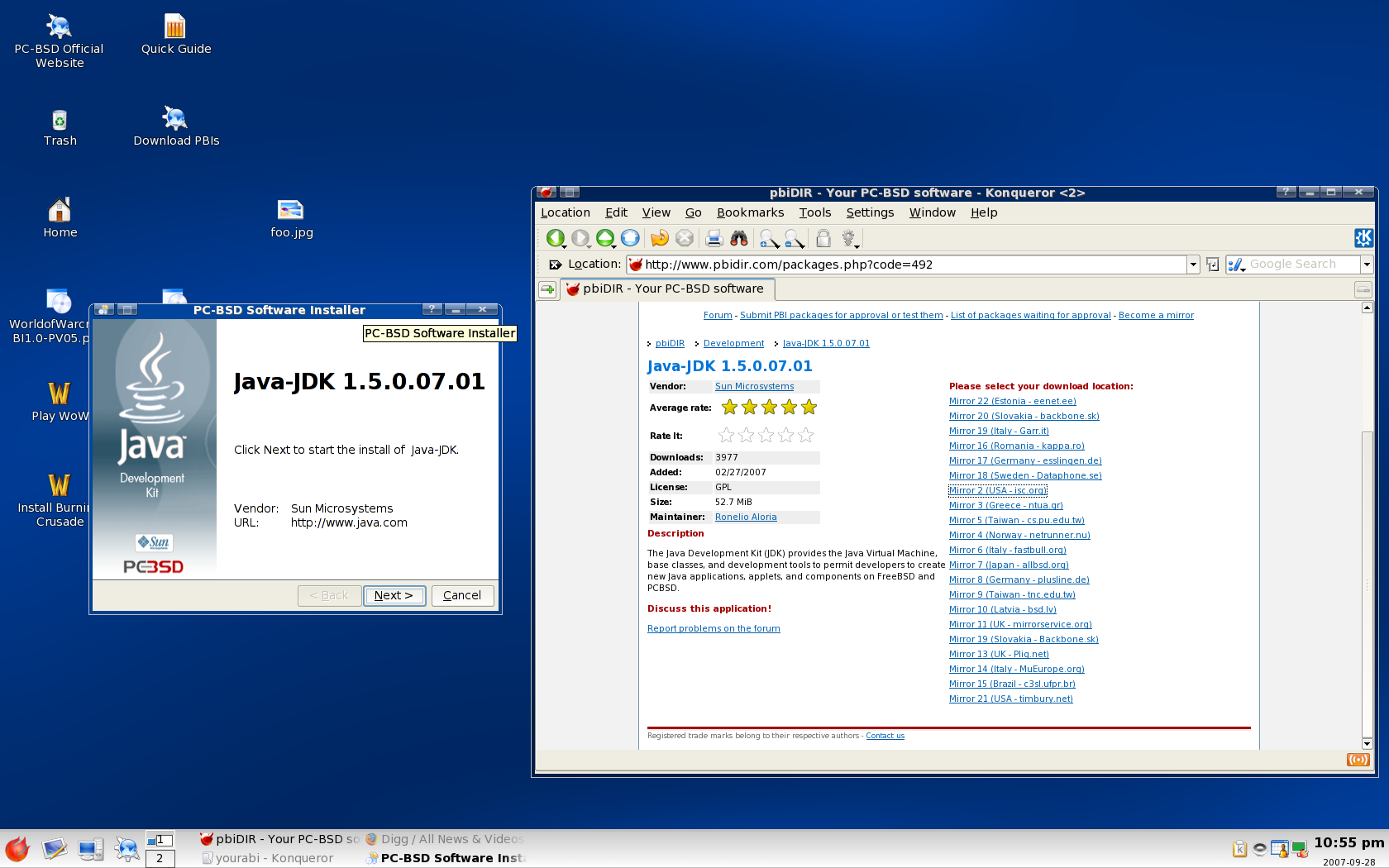Click the Development breadcrumb link
1389x868 pixels.
(733, 343)
